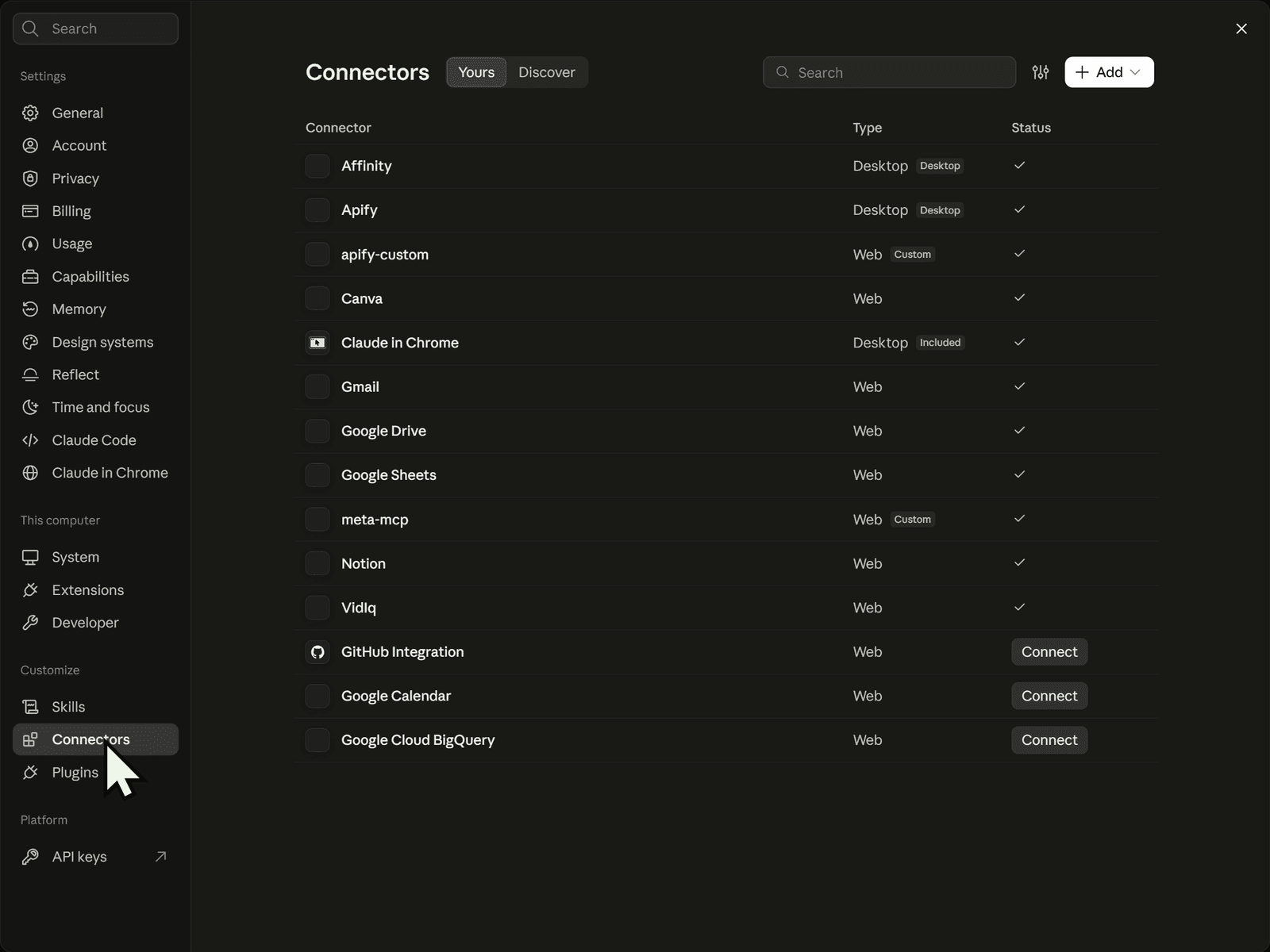Select the VidIq connector name
This screenshot has height=952, width=1270.
pos(359,608)
